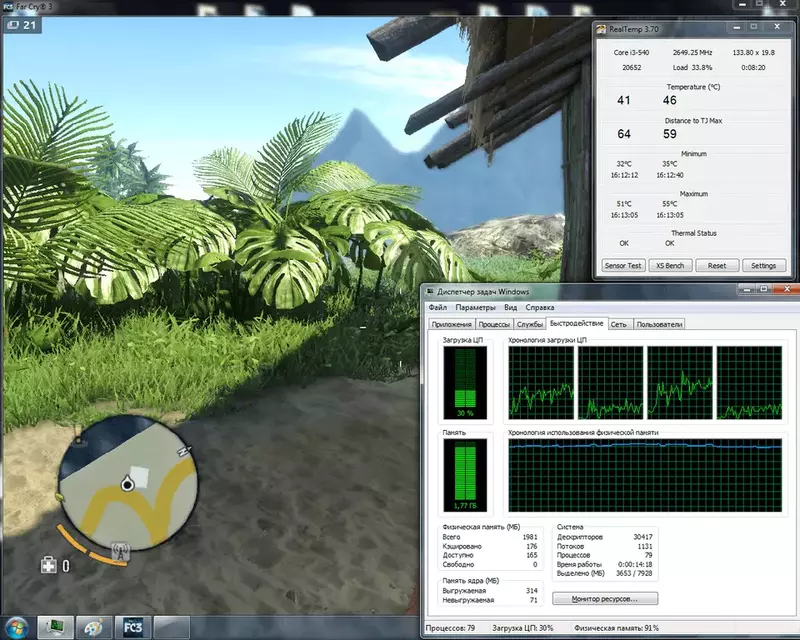Open the Файл menu
The image size is (800, 640).
click(438, 307)
